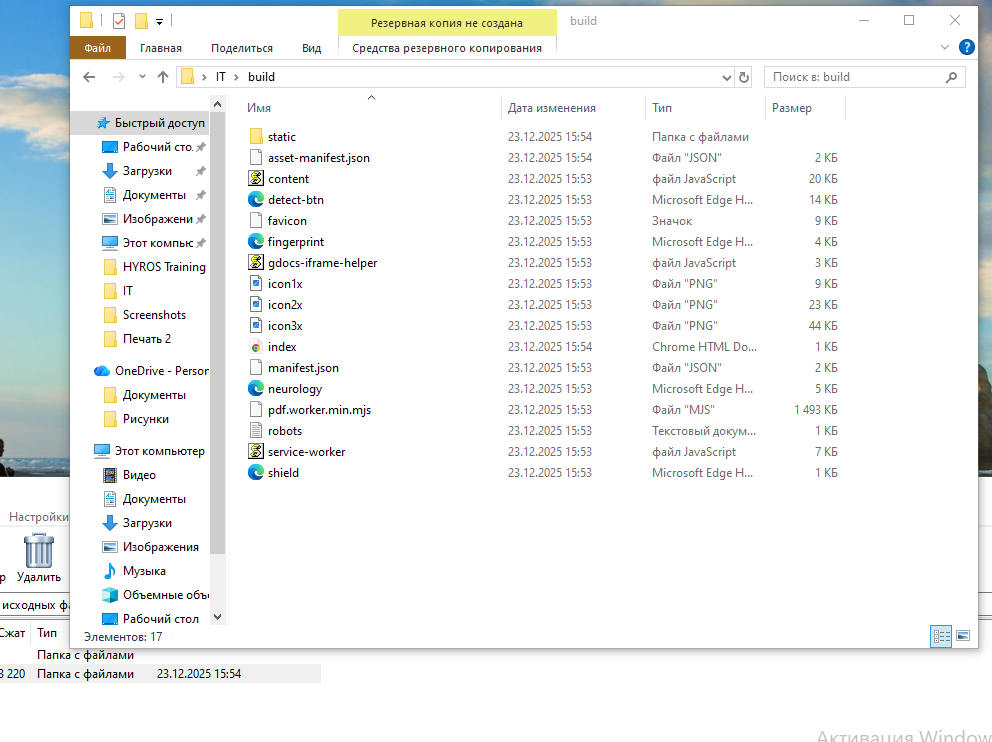Open the Вид ribbon tab

pyautogui.click(x=311, y=48)
